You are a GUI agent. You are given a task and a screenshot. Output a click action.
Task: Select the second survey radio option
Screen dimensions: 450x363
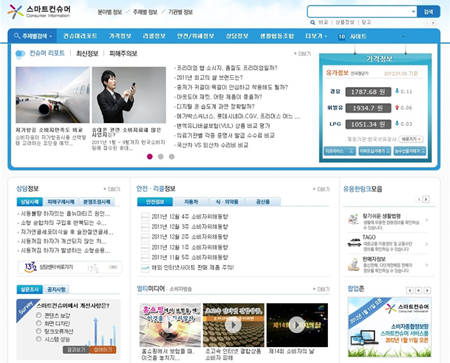[39, 323]
